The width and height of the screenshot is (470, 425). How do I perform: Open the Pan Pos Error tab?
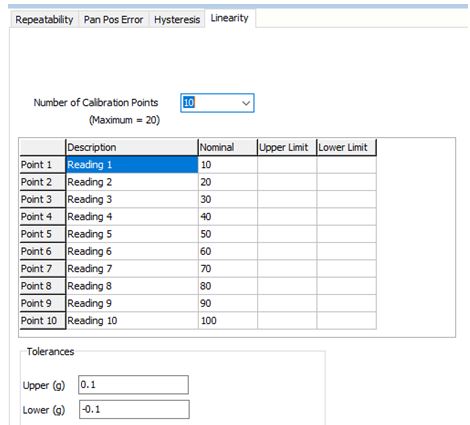113,20
